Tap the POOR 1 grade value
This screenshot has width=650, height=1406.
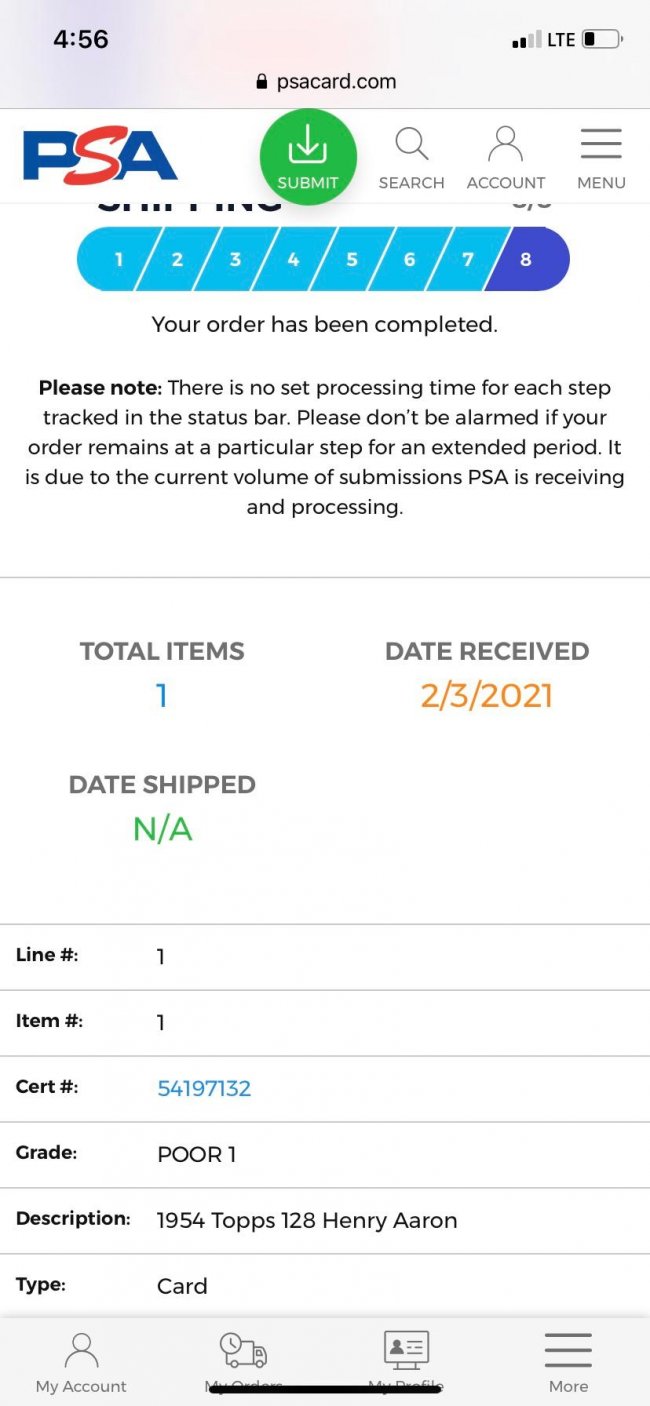(197, 1154)
